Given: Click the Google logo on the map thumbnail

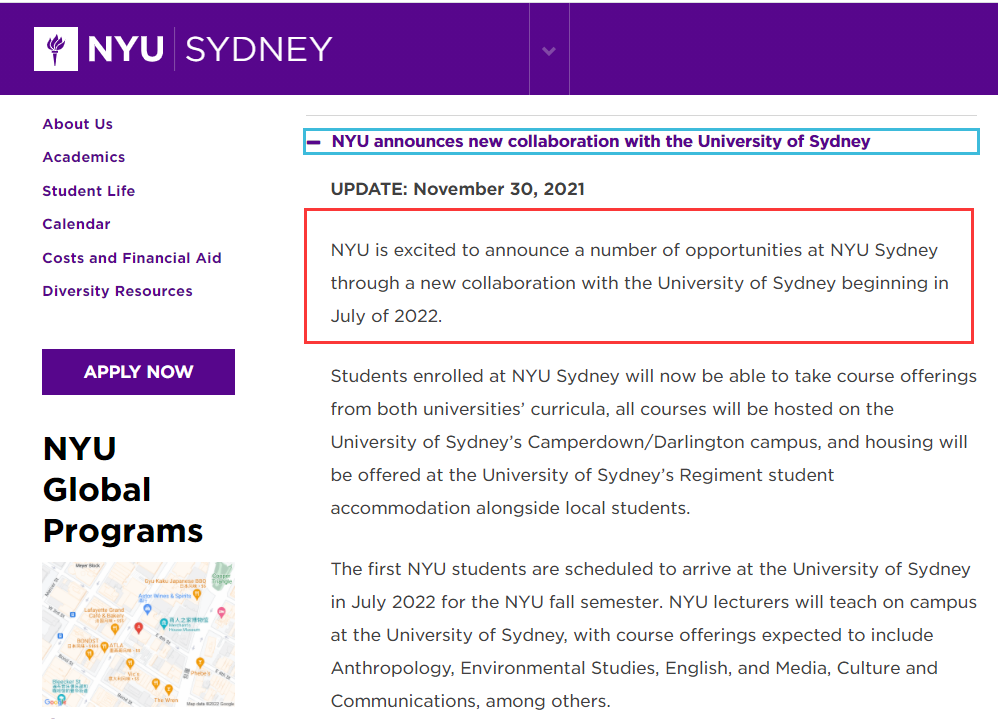Looking at the screenshot, I should click(56, 702).
